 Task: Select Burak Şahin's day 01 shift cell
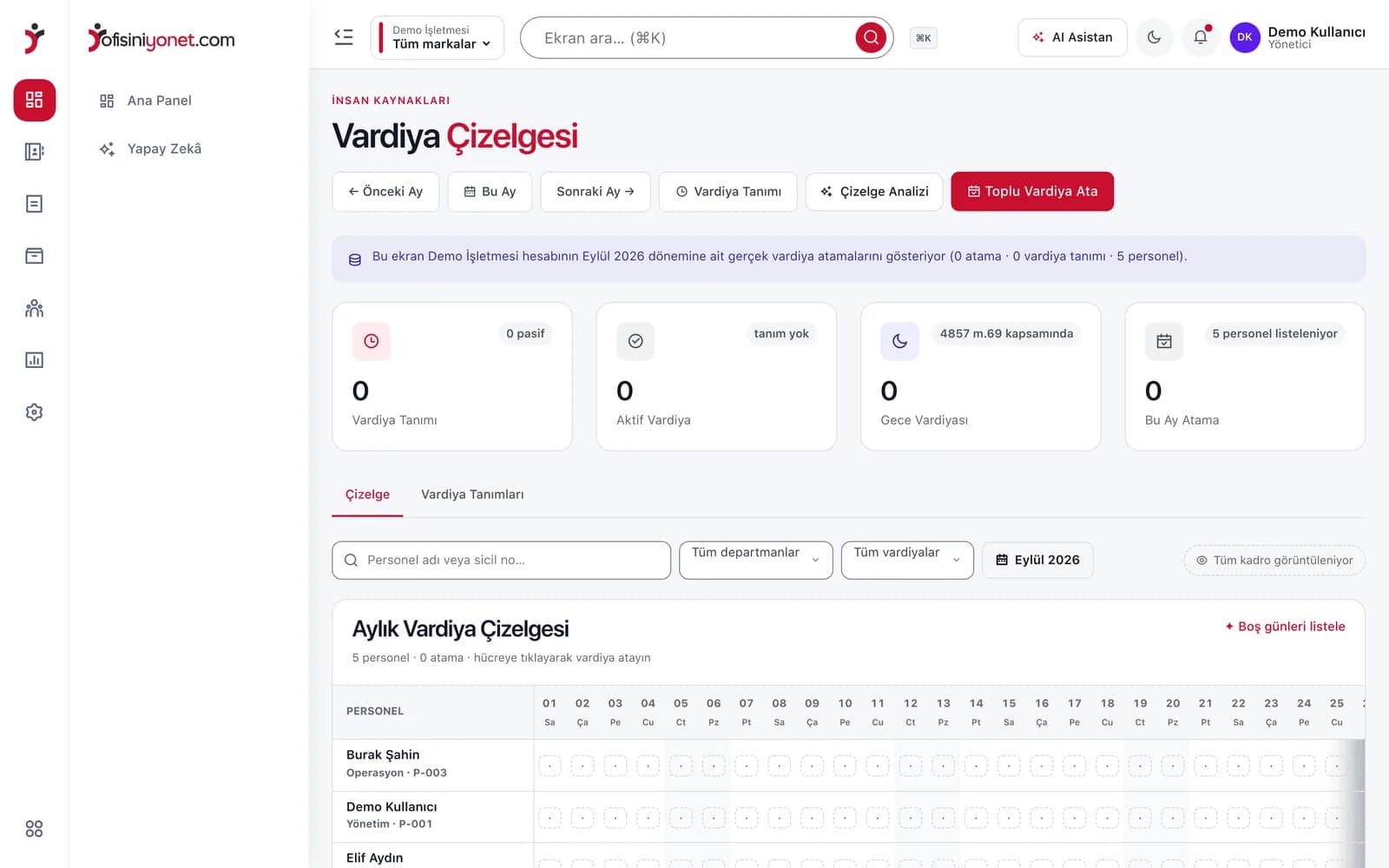[x=550, y=766]
